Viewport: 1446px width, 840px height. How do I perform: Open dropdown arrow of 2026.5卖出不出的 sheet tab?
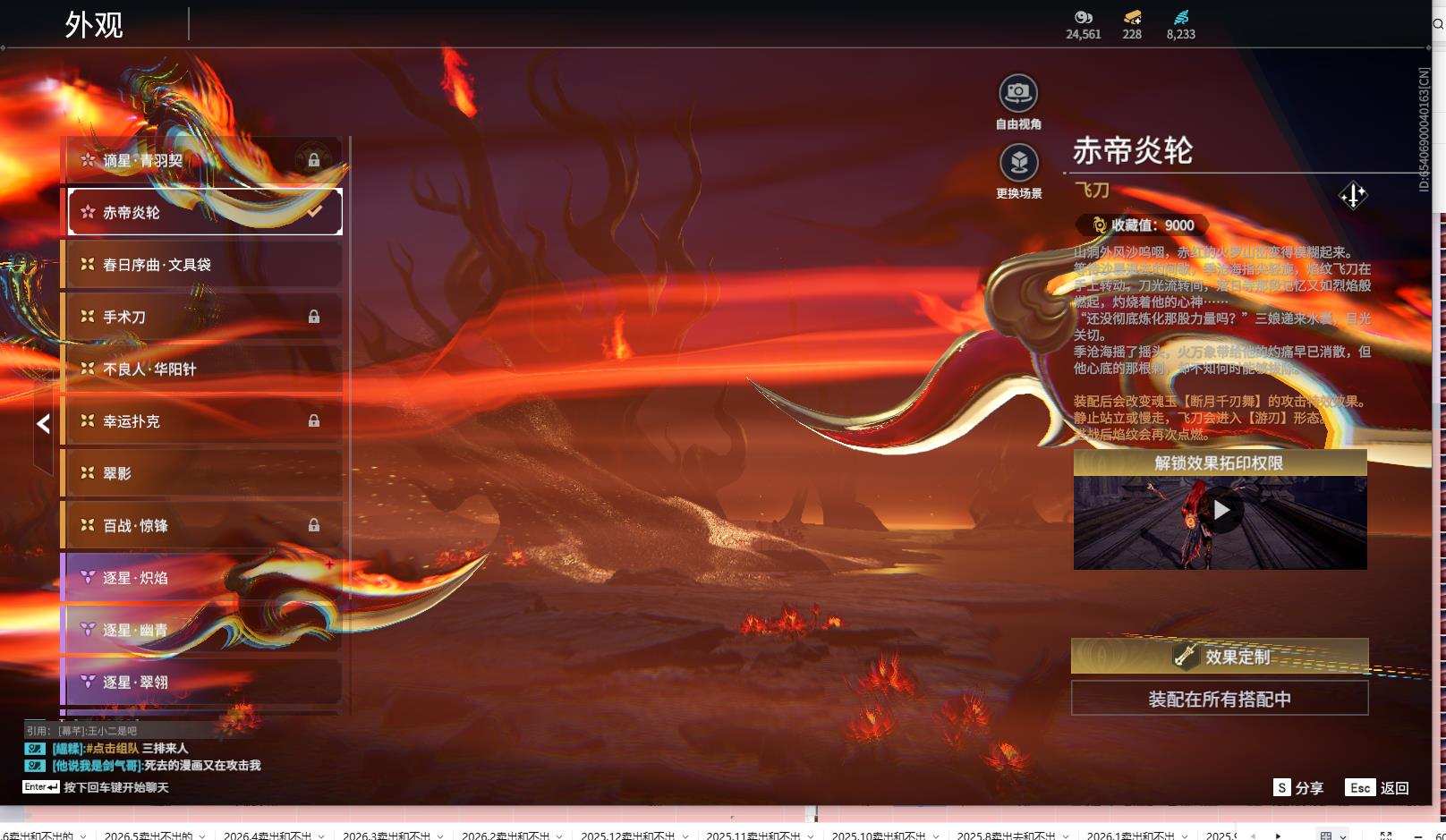click(x=202, y=836)
